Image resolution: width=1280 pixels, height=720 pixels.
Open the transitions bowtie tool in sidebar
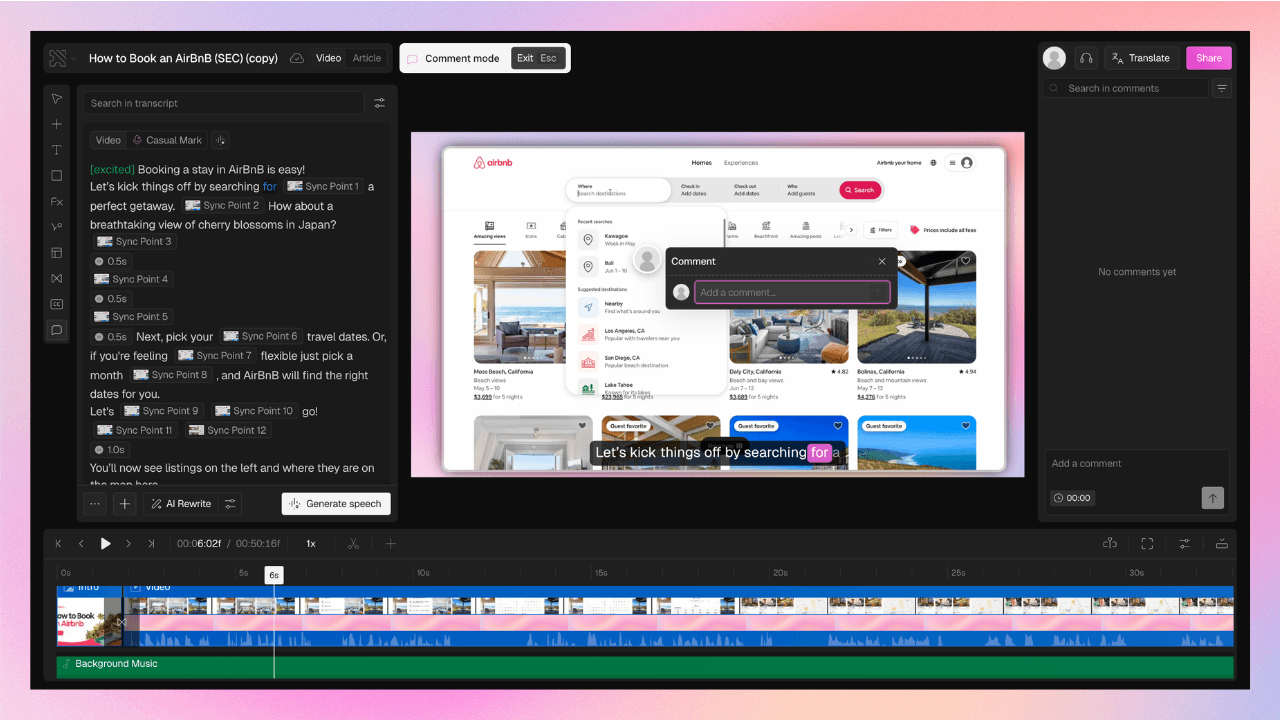(x=57, y=278)
